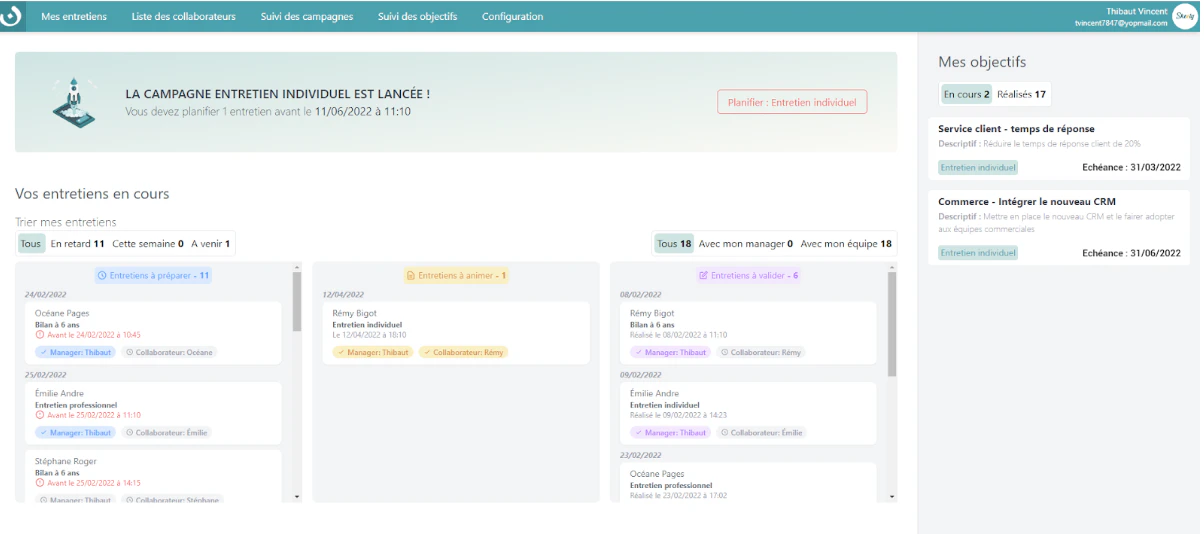
Task: Click the app logo in the top-left corner
Action: 11,17
